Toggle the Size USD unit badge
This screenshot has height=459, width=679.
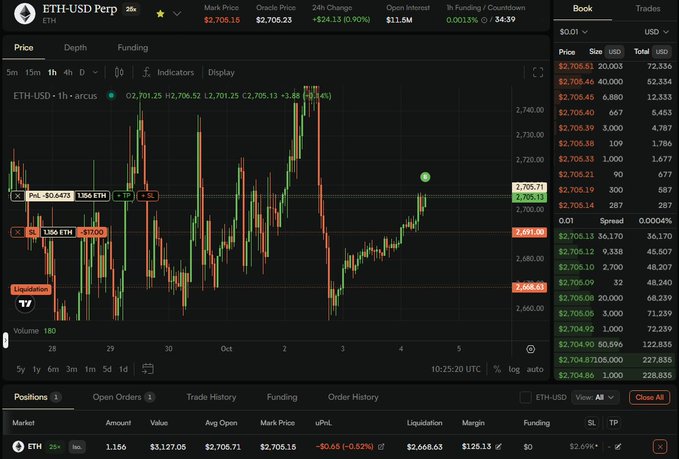(614, 52)
